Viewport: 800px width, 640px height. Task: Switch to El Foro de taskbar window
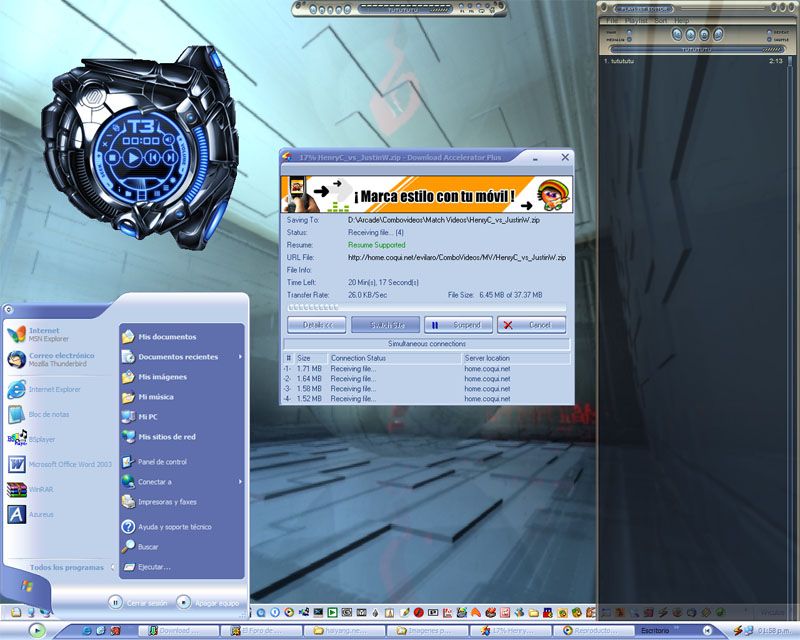tap(261, 631)
